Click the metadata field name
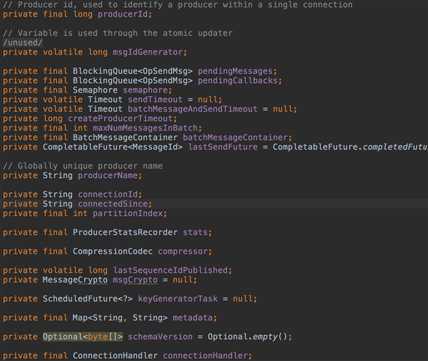Image resolution: width=428 pixels, height=361 pixels. pos(193,317)
